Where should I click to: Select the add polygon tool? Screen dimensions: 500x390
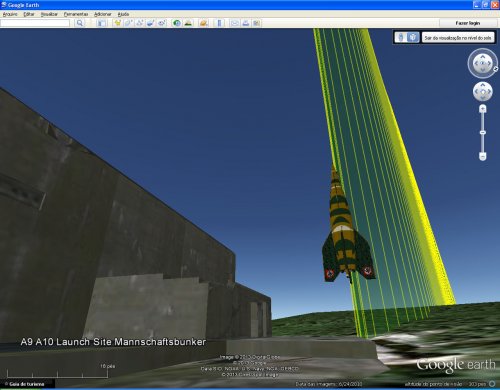[x=128, y=23]
